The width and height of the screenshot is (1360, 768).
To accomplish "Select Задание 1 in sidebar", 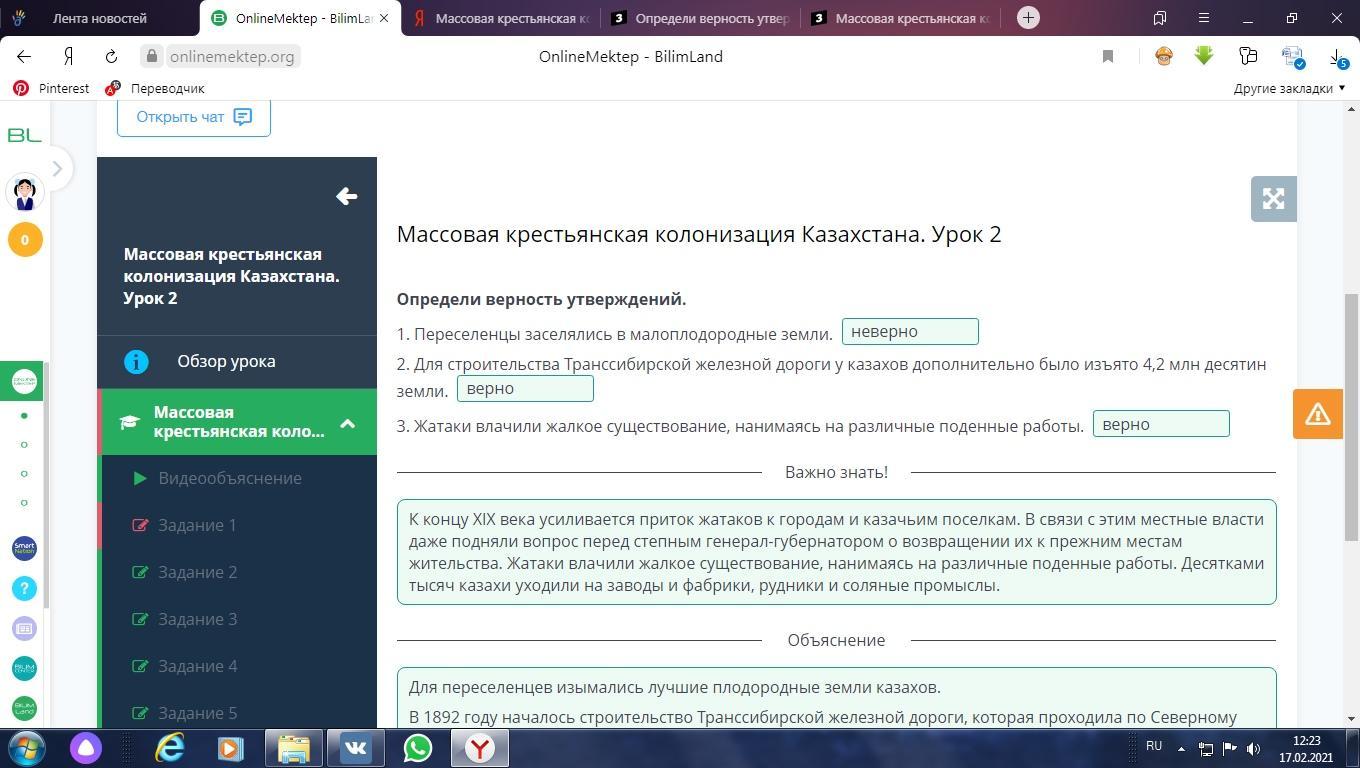I will tap(239, 525).
